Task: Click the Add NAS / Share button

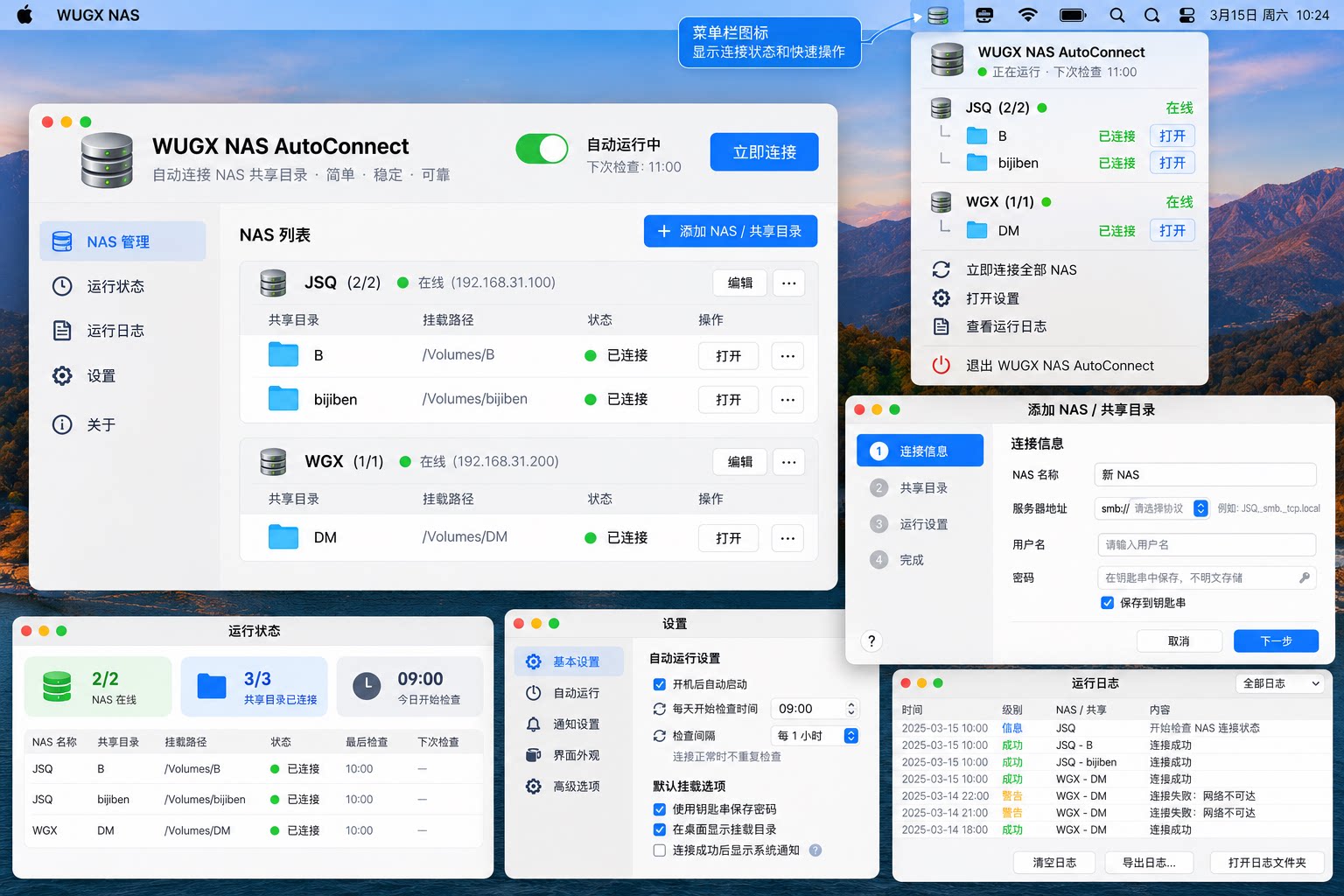Action: (x=731, y=231)
